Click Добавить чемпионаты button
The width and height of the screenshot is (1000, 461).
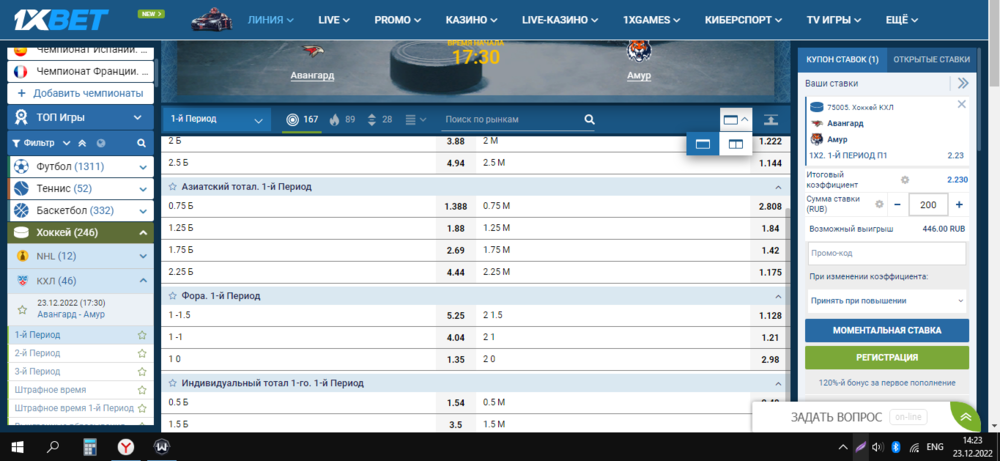80,93
